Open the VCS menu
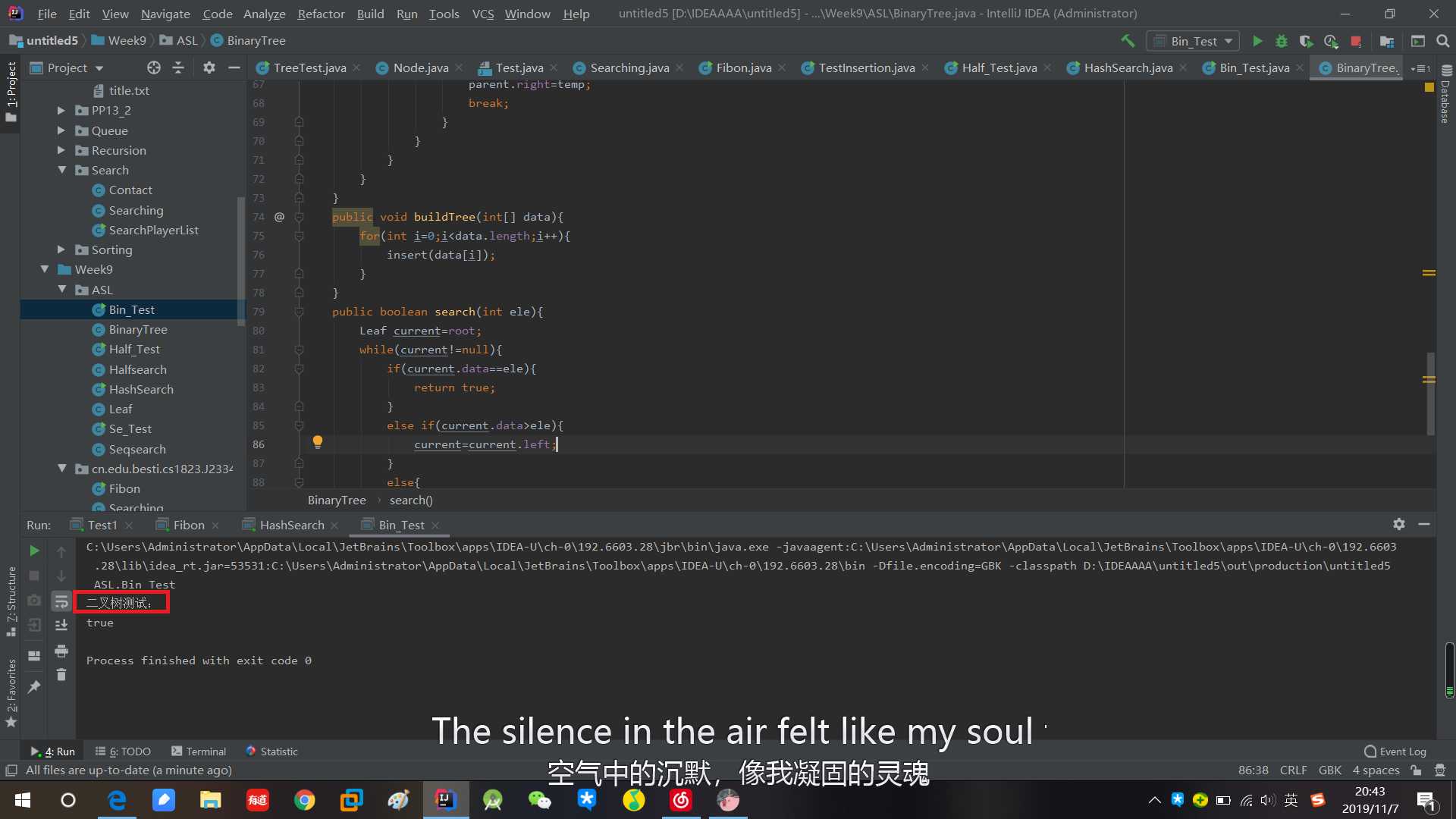The width and height of the screenshot is (1456, 819). click(x=483, y=13)
